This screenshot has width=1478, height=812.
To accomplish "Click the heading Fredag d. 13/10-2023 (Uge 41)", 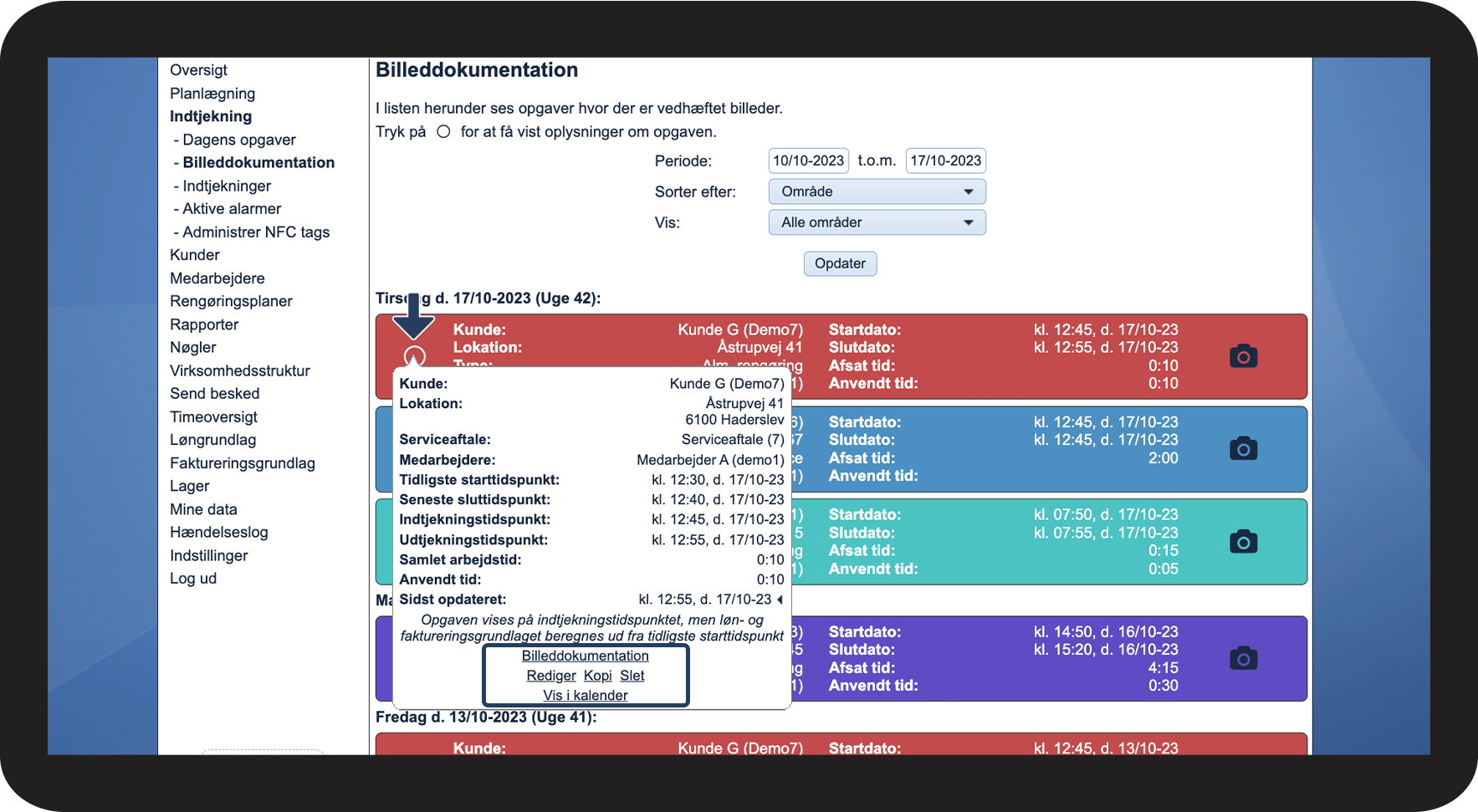I will [x=486, y=718].
